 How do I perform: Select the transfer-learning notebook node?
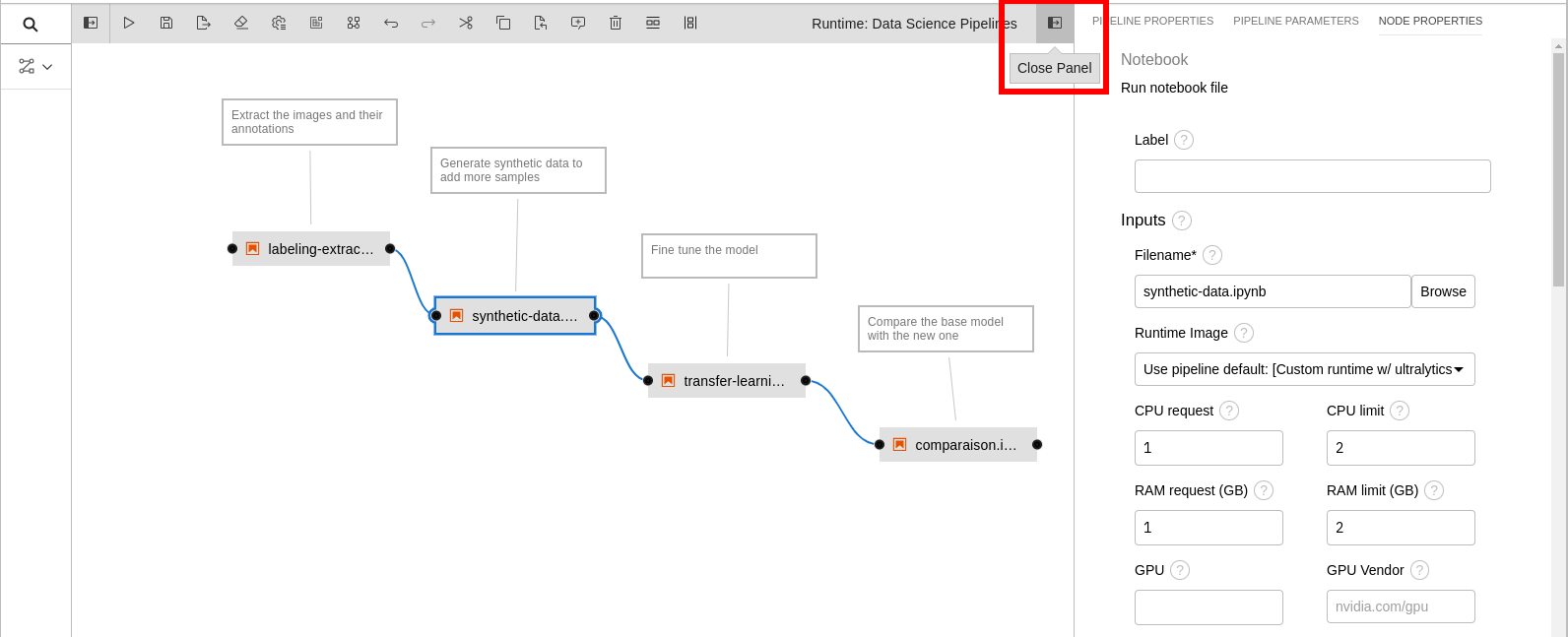click(727, 381)
